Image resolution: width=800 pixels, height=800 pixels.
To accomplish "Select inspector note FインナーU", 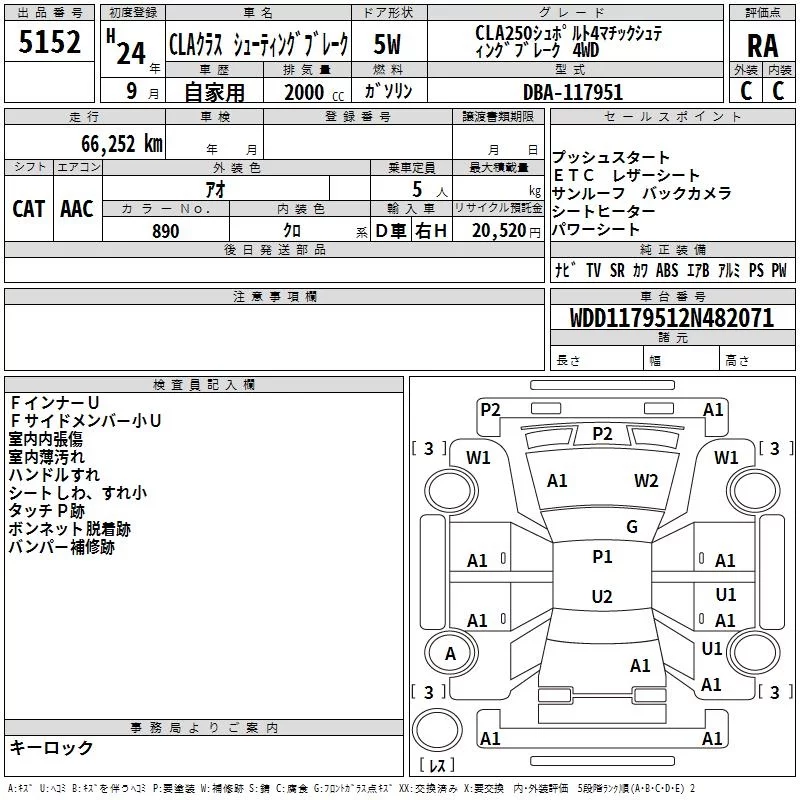I will point(54,403).
